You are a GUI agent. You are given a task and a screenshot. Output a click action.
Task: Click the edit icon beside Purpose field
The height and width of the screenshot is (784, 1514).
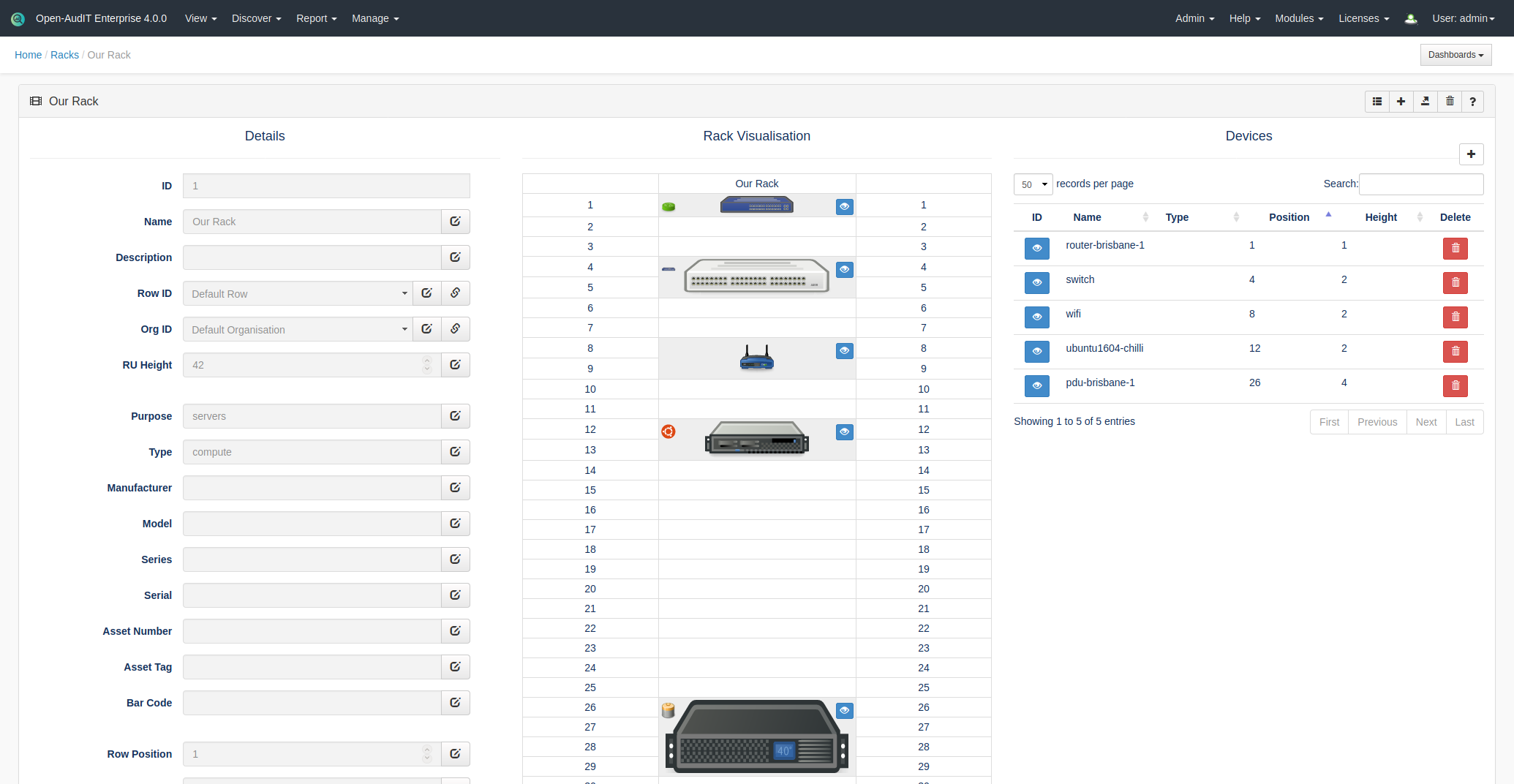455,416
